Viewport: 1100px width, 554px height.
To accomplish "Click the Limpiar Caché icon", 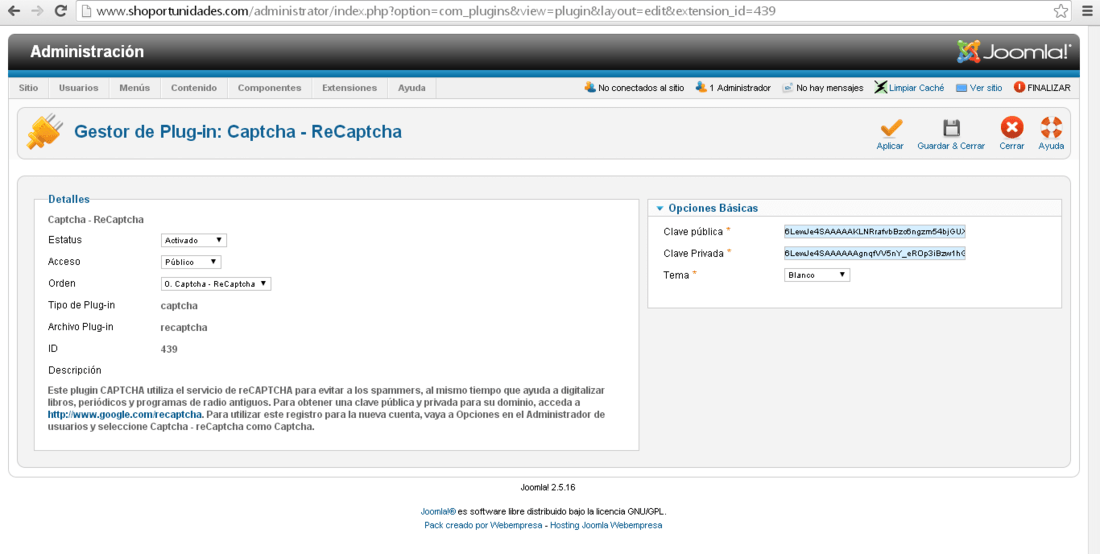I will coord(880,88).
